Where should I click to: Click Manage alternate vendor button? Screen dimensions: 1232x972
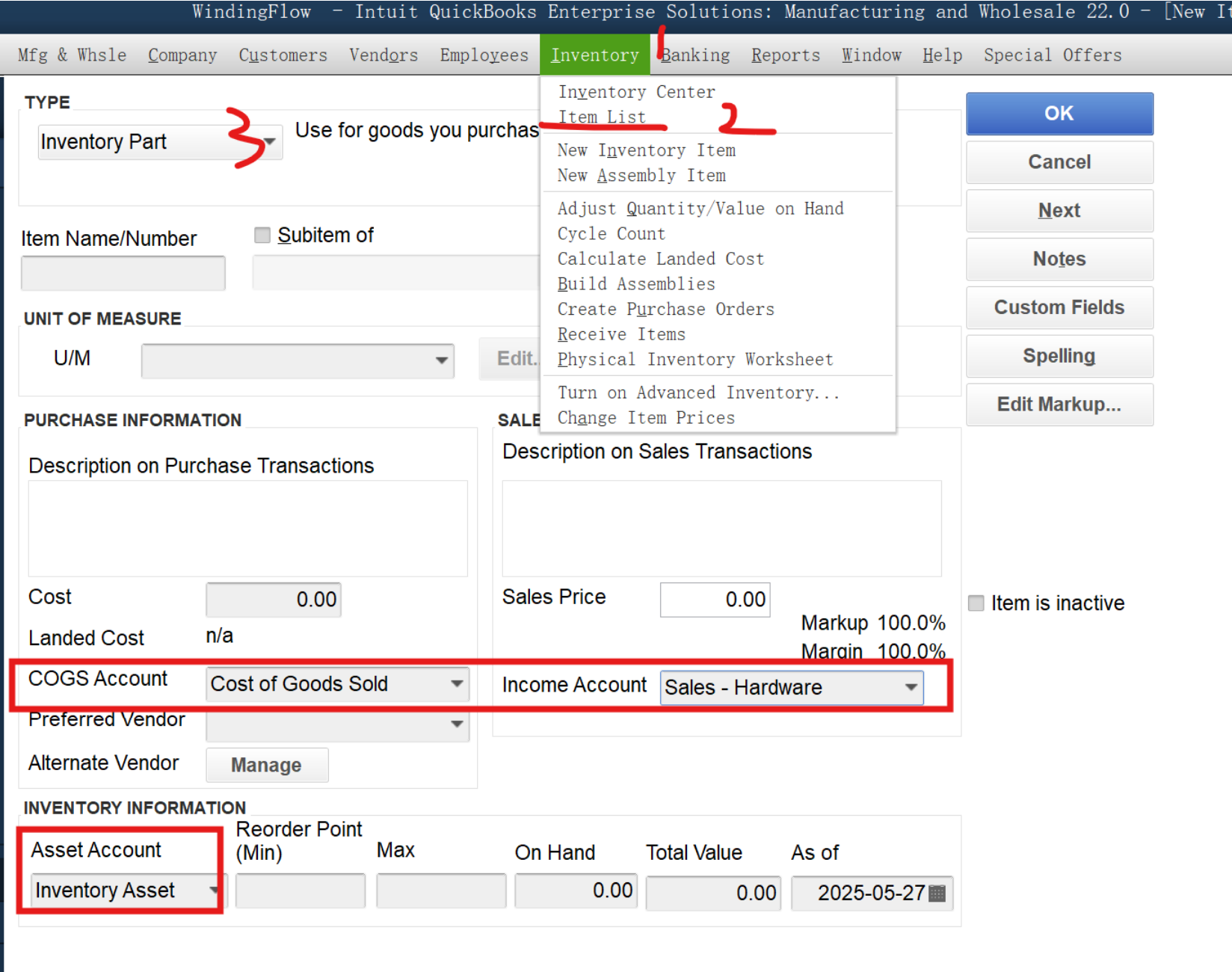click(267, 766)
